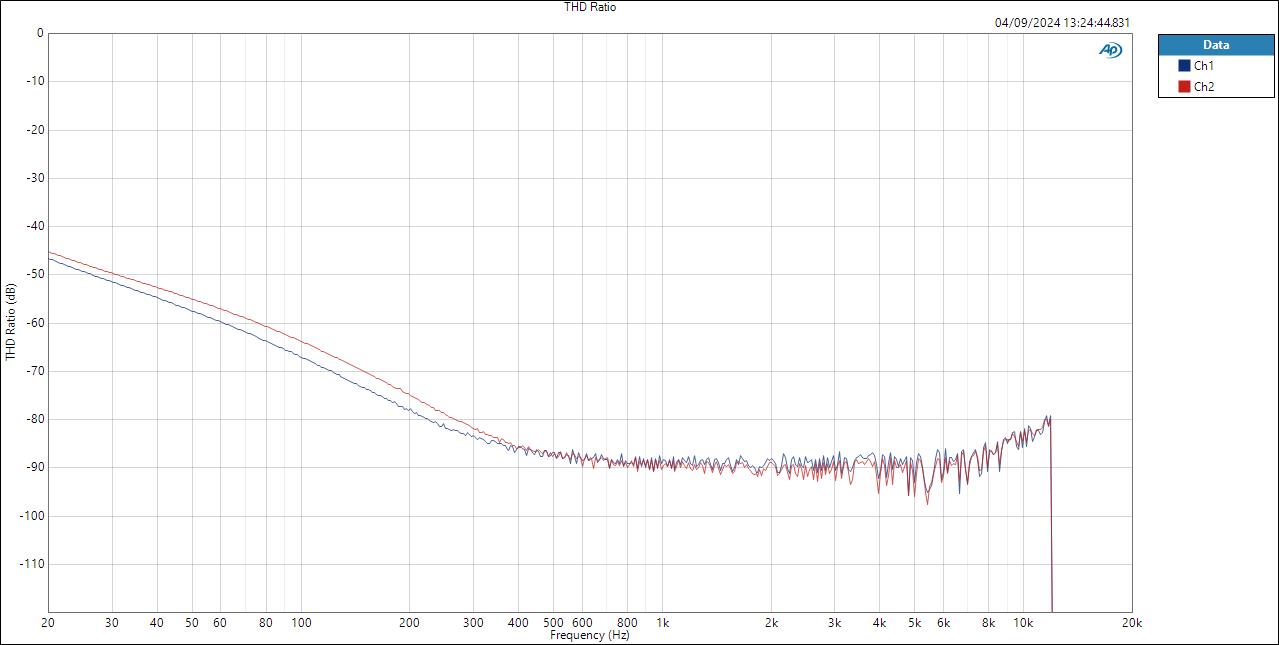Click the Data panel header
Viewport: 1279px width, 645px height.
tap(1216, 44)
